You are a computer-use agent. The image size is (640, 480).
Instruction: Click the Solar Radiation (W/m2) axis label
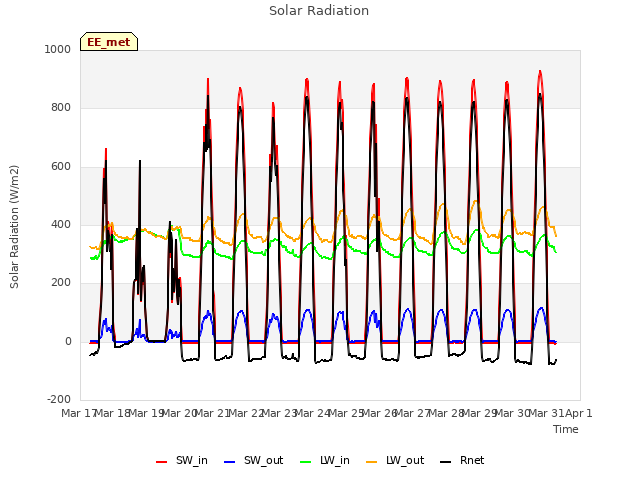pos(14,227)
